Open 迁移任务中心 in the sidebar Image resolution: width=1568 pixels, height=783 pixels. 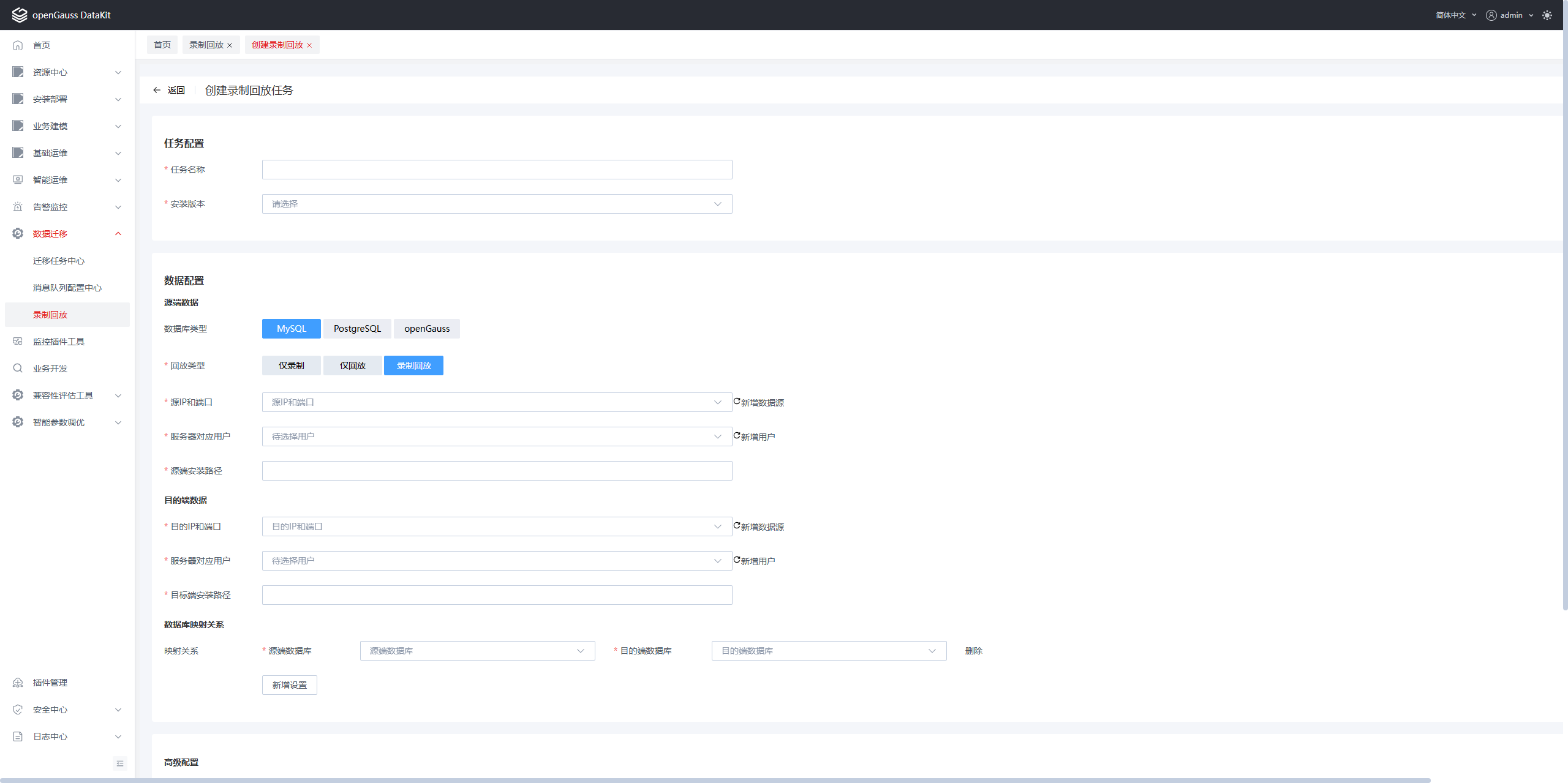click(59, 261)
